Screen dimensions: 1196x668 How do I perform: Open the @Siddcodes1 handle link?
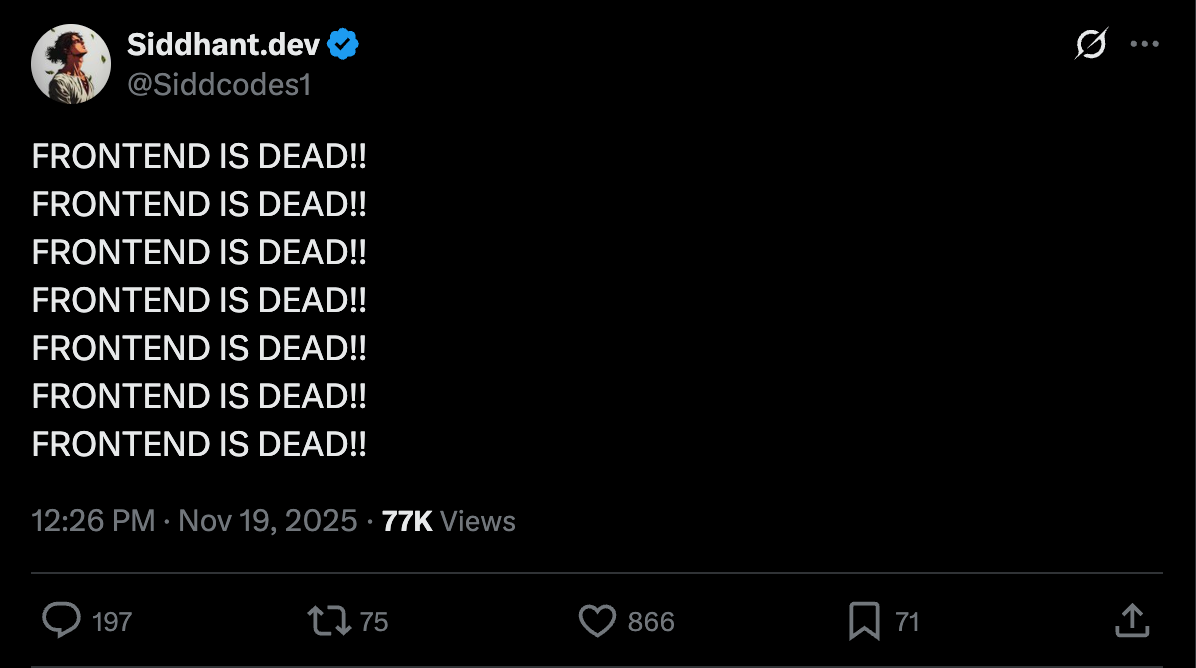[219, 85]
